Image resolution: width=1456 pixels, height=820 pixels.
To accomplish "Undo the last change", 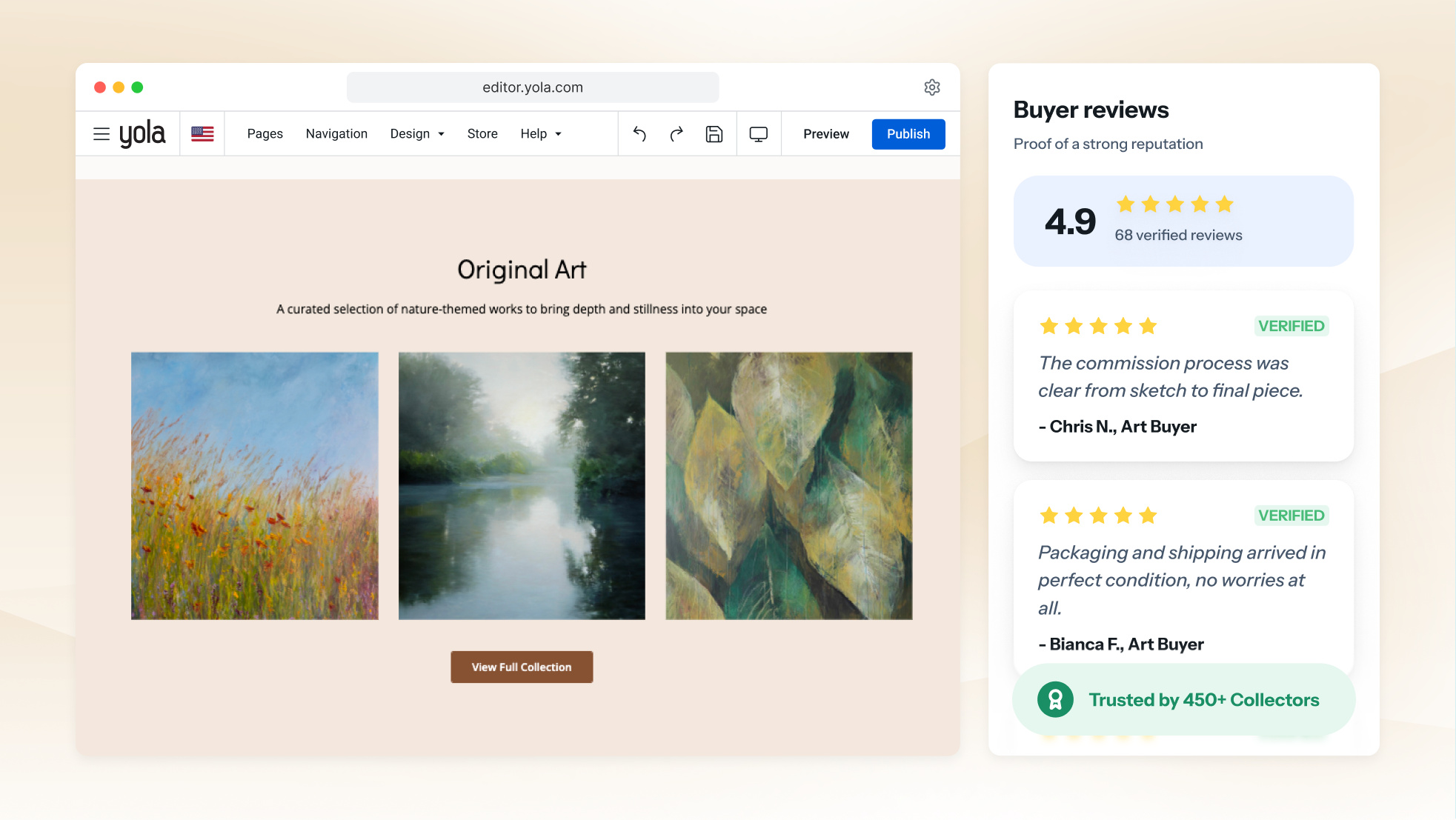I will [639, 134].
